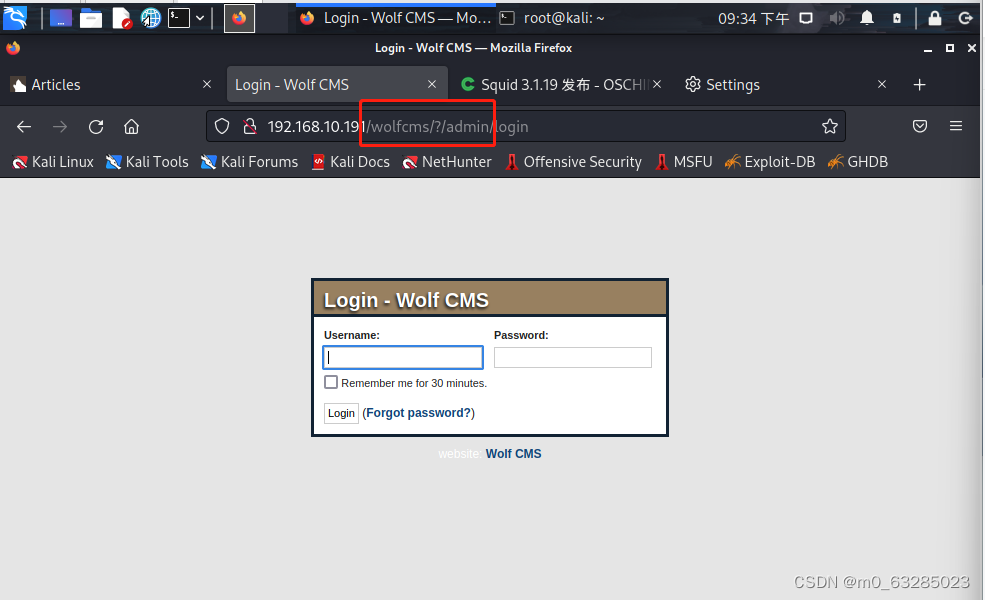Check Remember me for 30 minutes
Viewport: 985px width, 600px height.
(x=331, y=382)
